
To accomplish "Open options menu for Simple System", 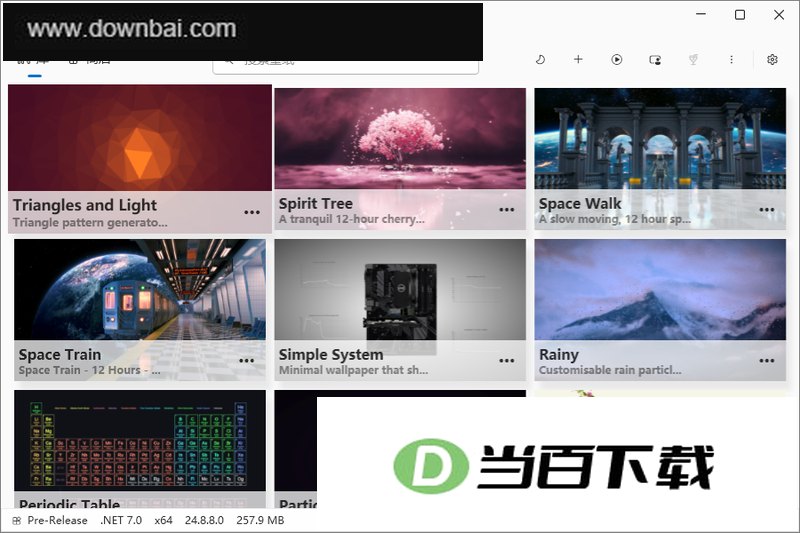I will point(507,361).
